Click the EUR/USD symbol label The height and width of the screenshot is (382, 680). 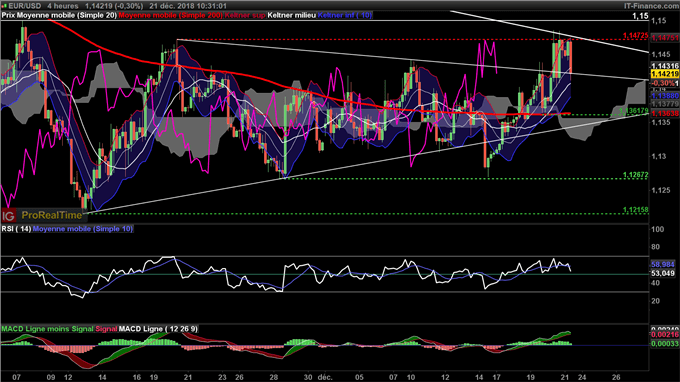[25, 6]
